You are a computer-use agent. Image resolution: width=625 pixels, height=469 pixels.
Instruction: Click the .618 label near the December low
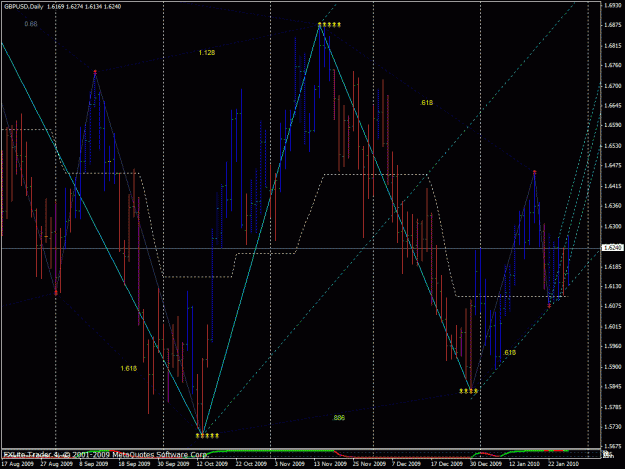tap(509, 353)
